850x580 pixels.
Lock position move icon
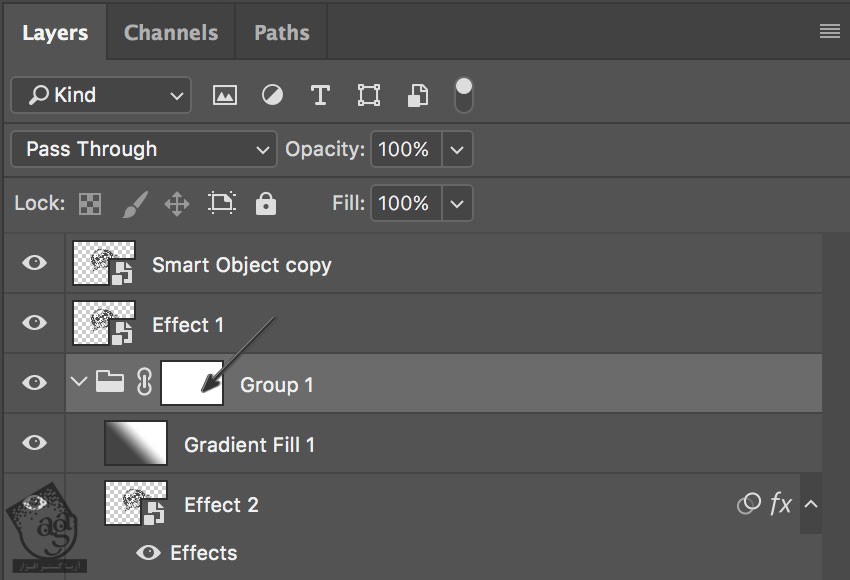(177, 204)
